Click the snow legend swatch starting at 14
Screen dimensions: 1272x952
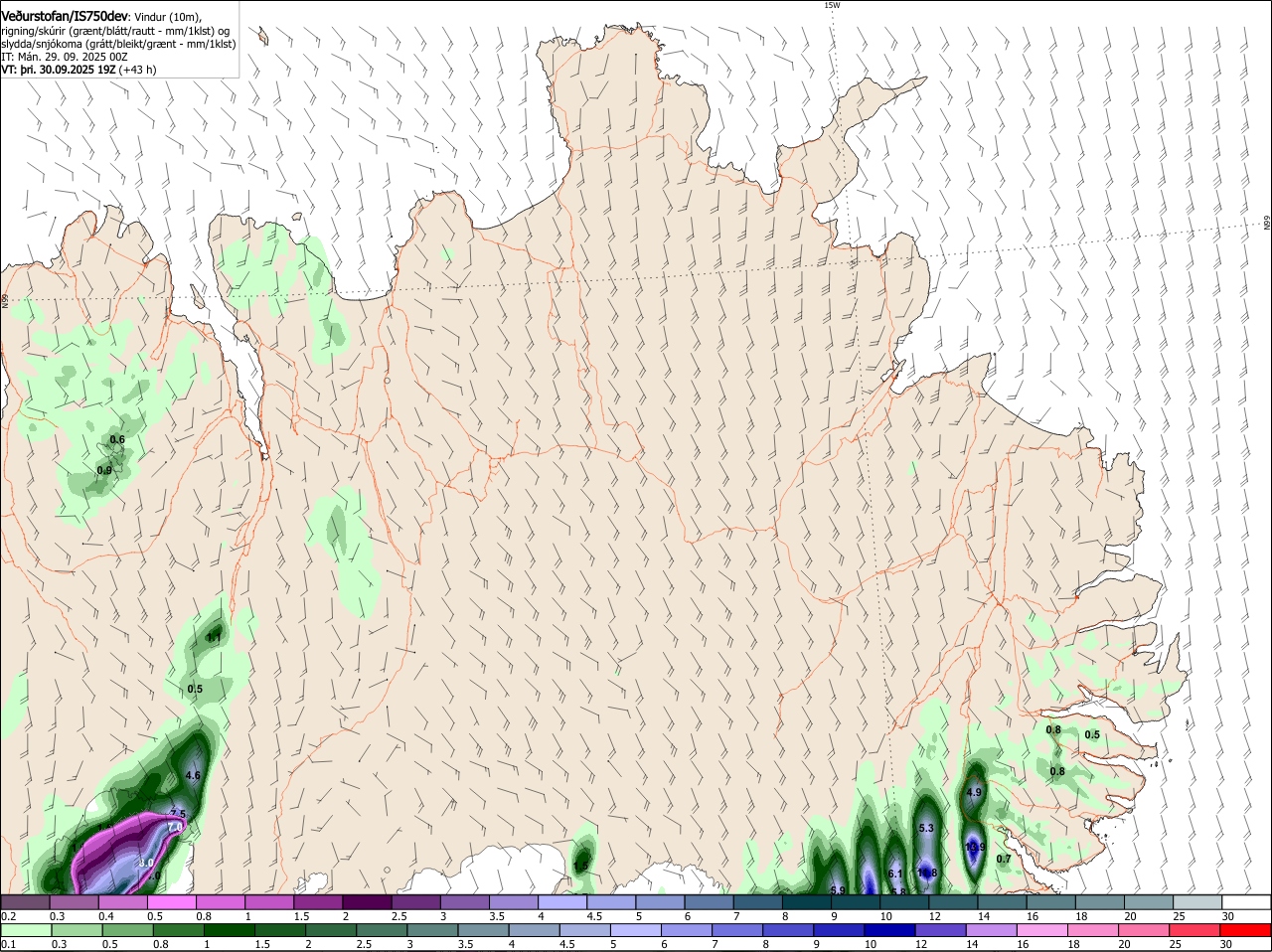(x=1003, y=902)
